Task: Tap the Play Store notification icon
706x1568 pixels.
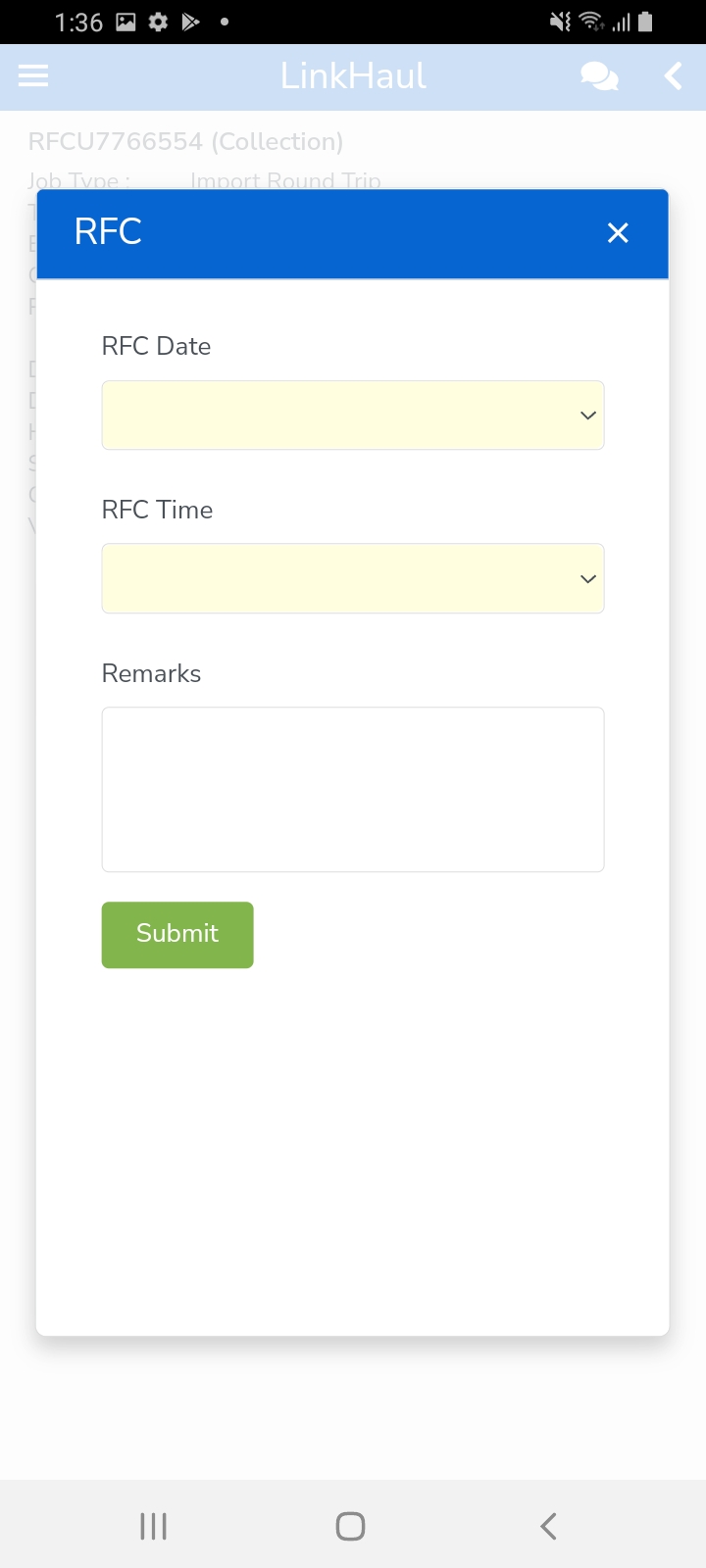Action: coord(191,22)
